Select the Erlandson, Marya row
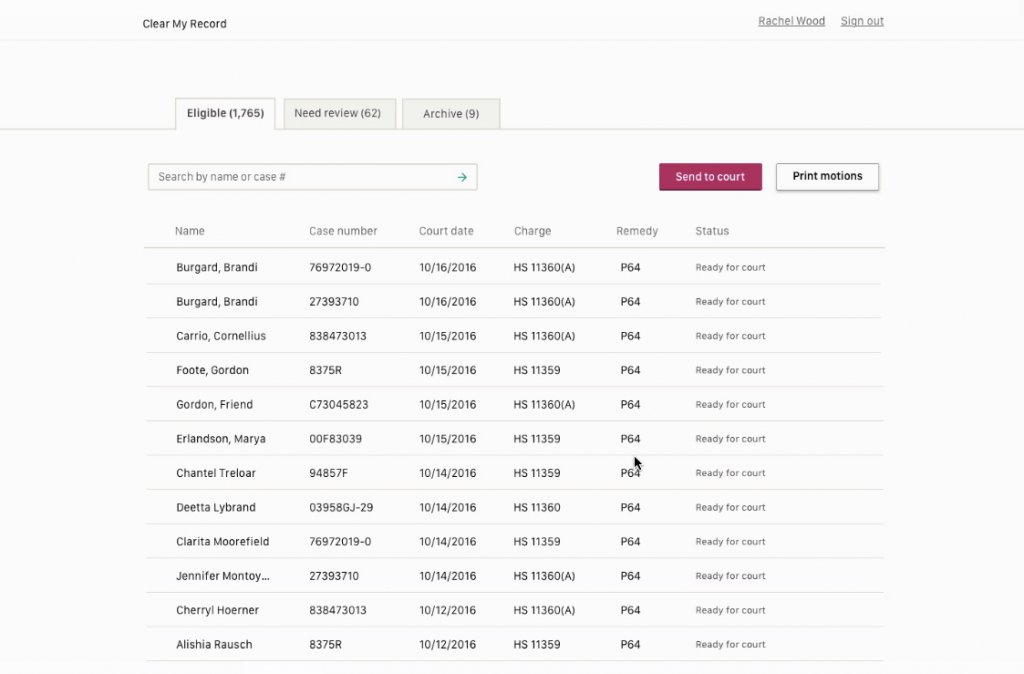Image resolution: width=1024 pixels, height=674 pixels. [514, 439]
